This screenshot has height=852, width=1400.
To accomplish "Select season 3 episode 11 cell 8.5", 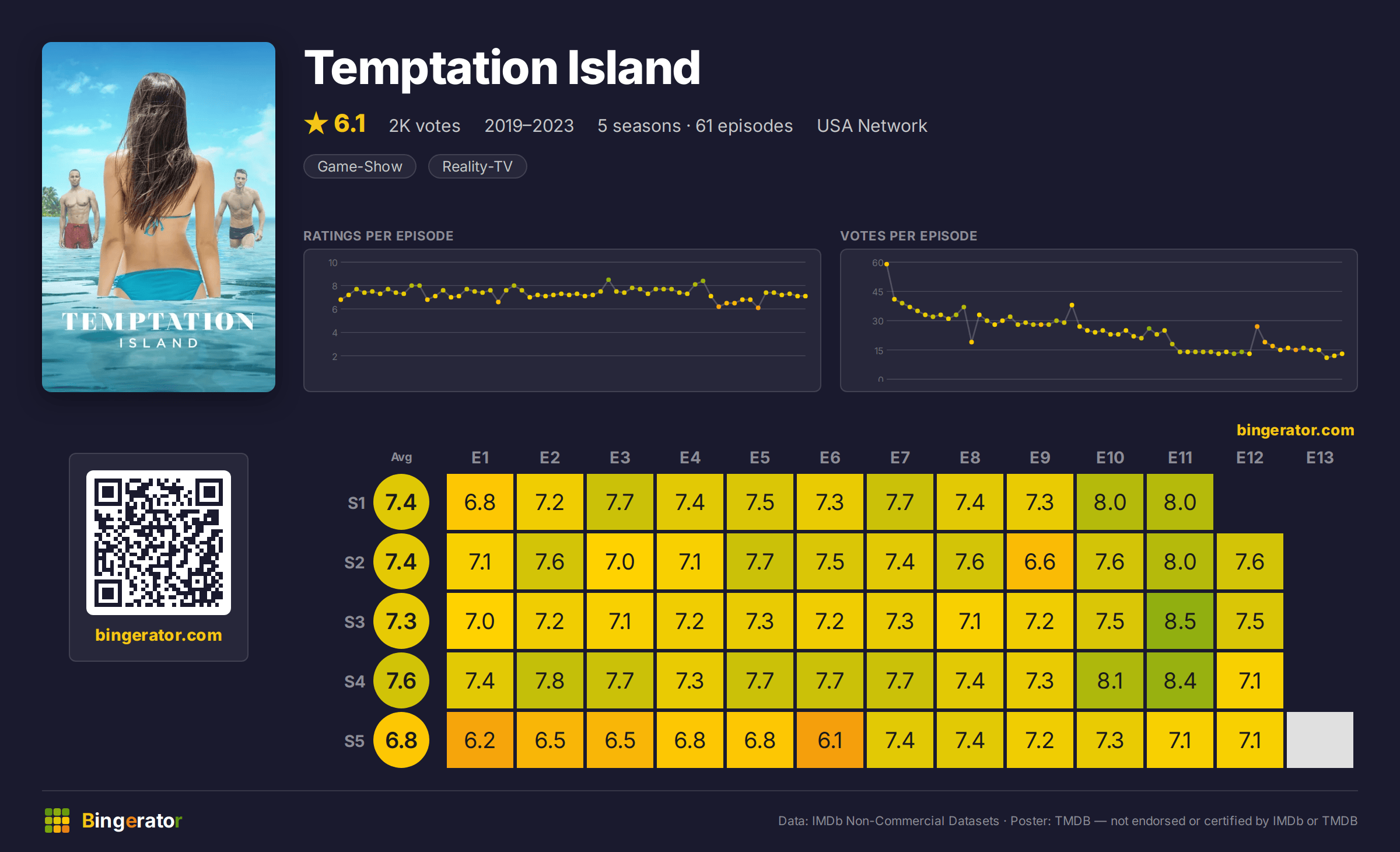I will tap(1180, 621).
